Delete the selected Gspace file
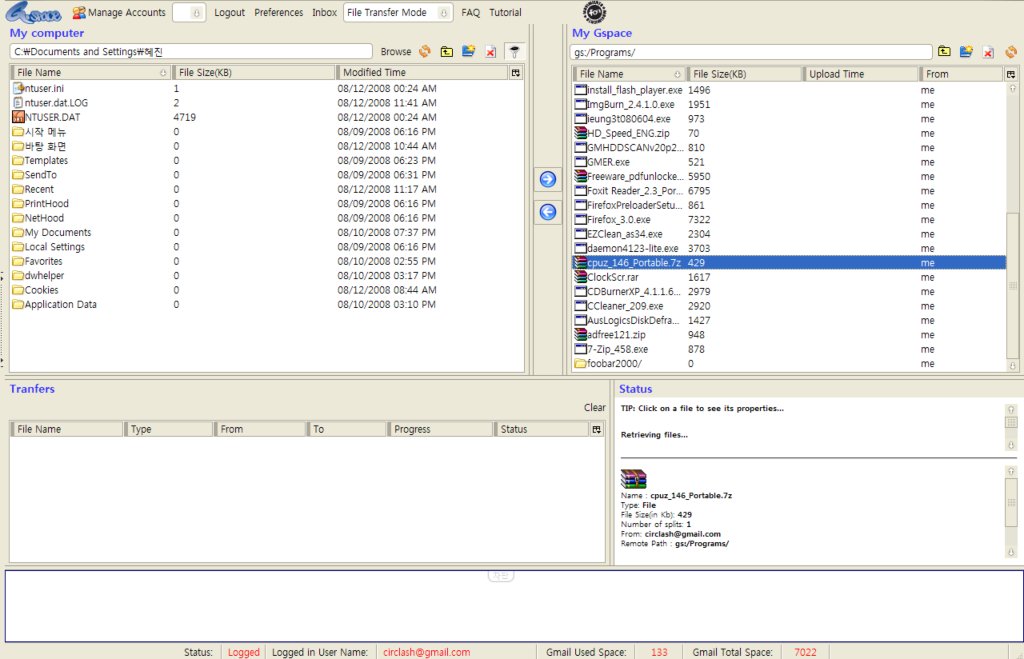The width and height of the screenshot is (1024, 659). pyautogui.click(x=989, y=52)
